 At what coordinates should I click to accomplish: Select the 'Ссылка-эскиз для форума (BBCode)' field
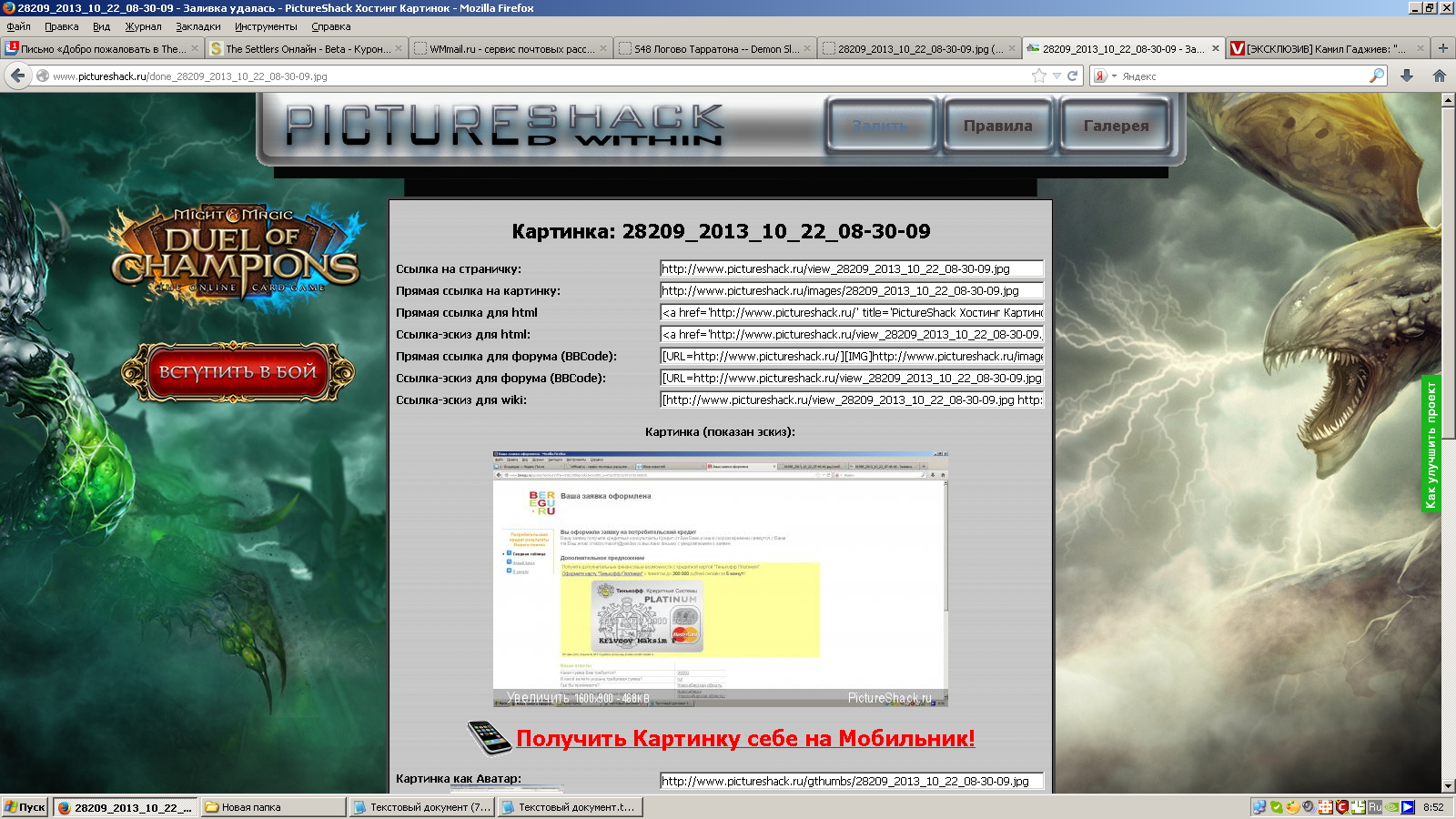[851, 378]
